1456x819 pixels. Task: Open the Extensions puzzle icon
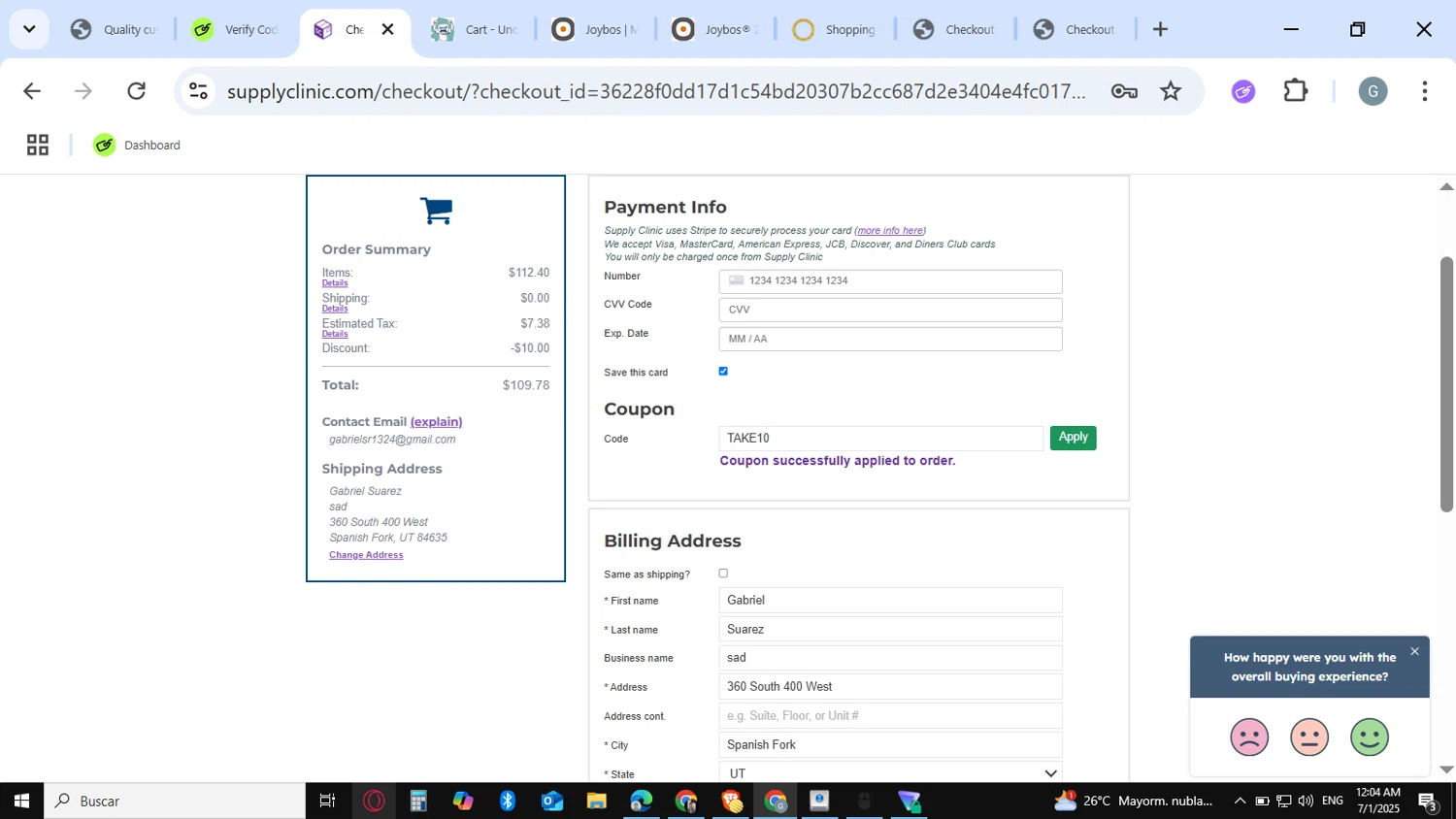1296,91
